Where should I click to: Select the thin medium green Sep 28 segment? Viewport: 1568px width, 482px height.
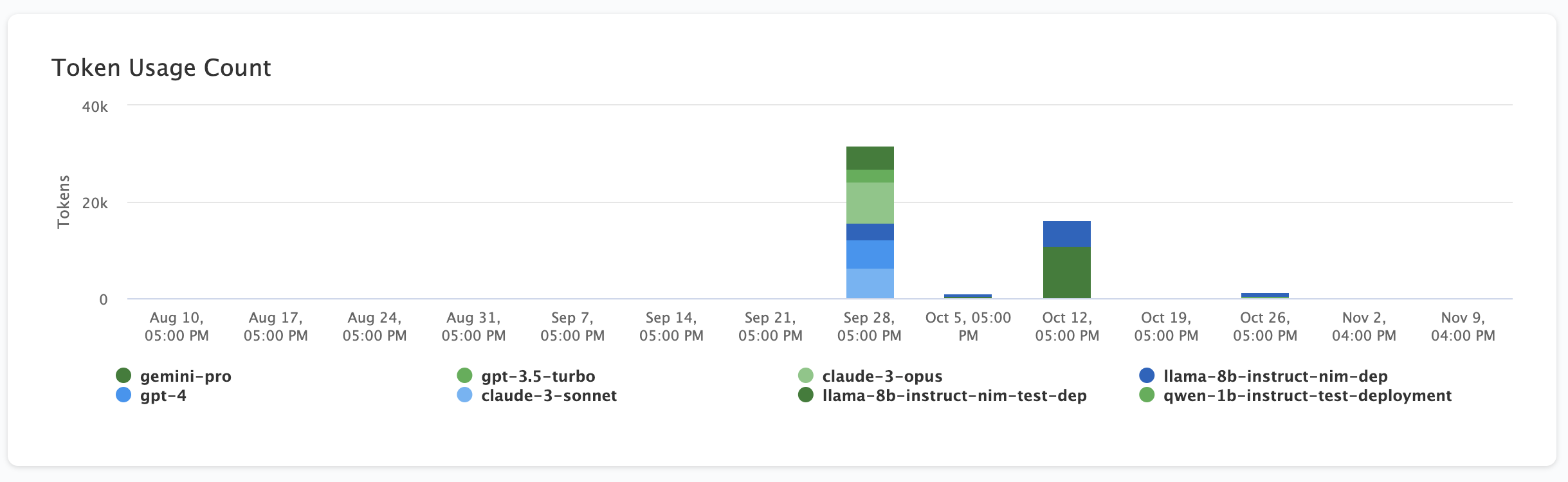[870, 176]
